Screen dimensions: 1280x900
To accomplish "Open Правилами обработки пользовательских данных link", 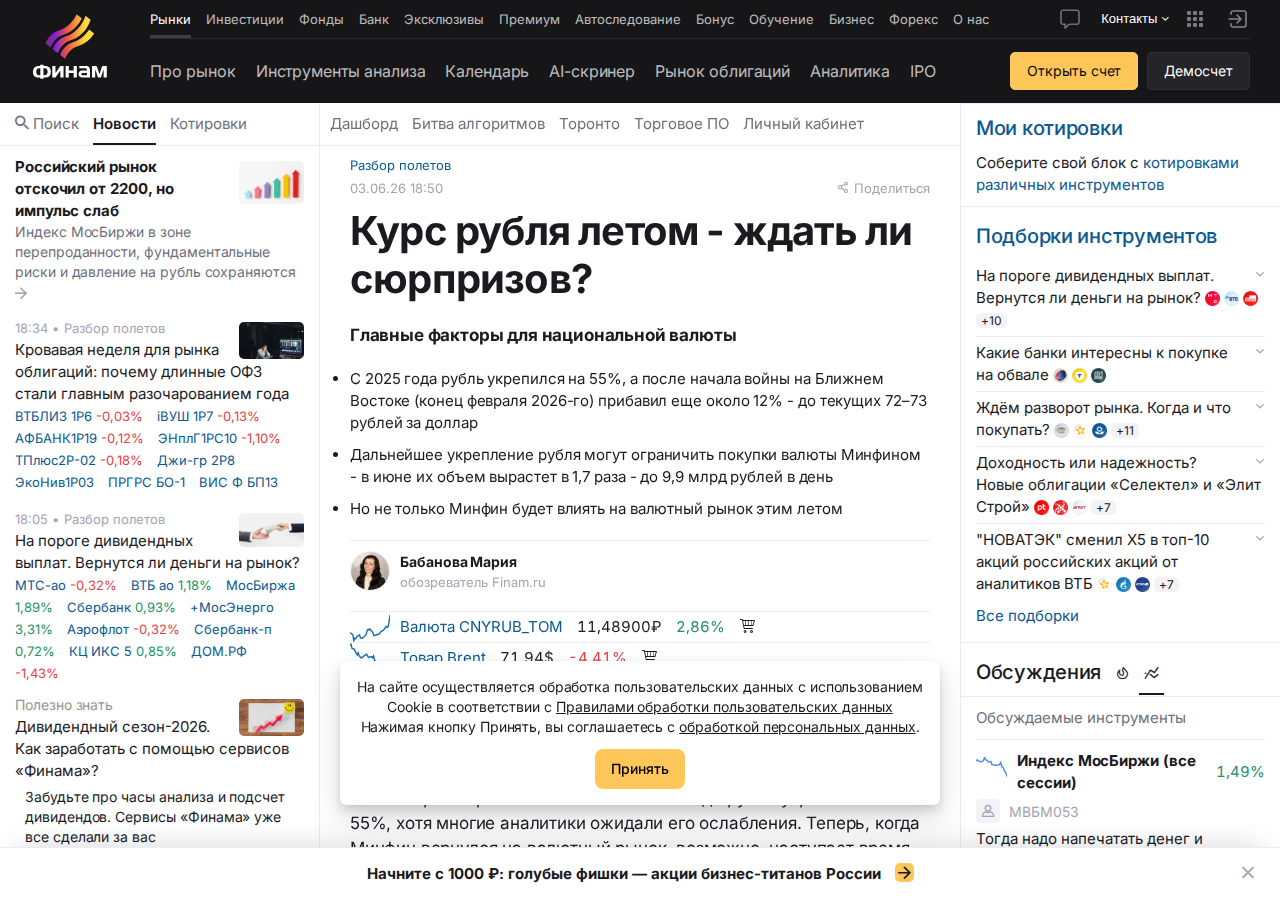I will coord(724,707).
